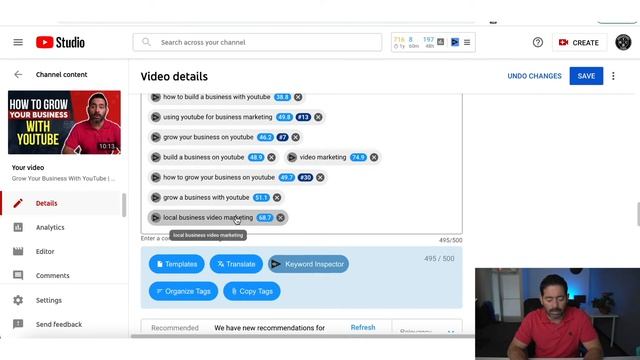Remove tag 'grow a business with youtube'
Image resolution: width=640 pixels, height=360 pixels.
click(x=277, y=198)
